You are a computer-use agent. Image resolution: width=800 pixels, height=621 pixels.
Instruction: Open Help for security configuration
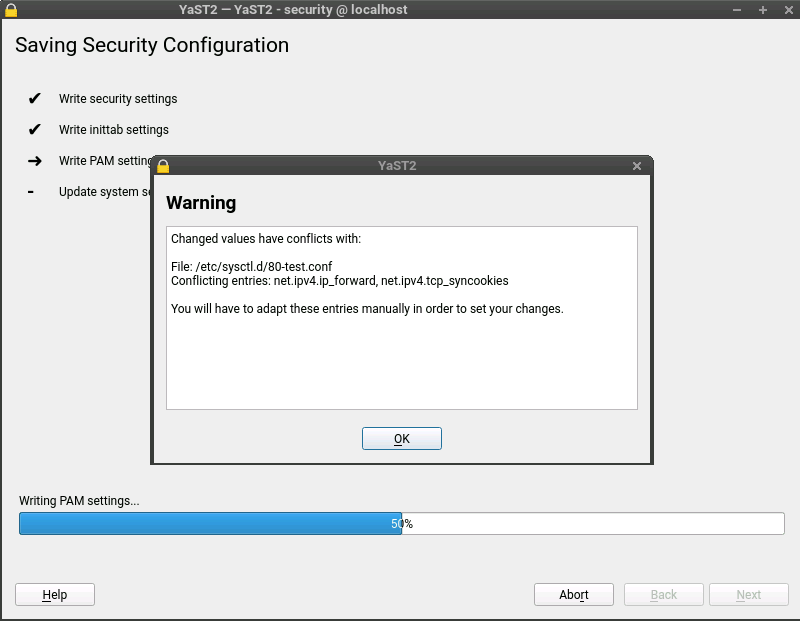[55, 595]
